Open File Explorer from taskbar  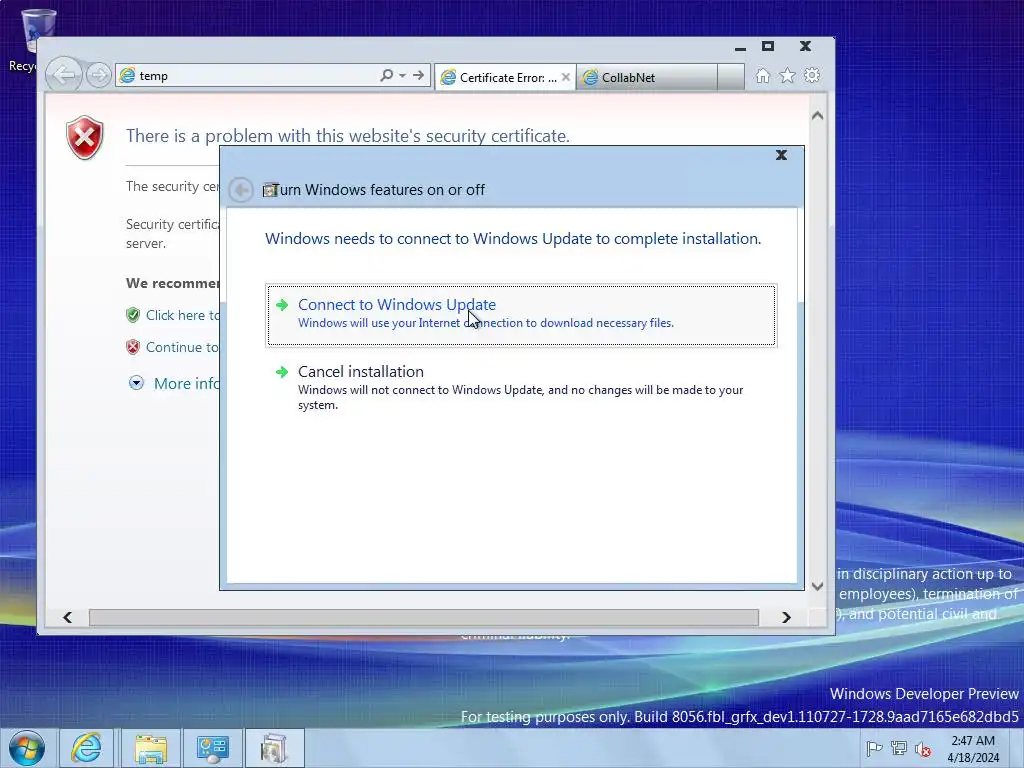(x=151, y=748)
